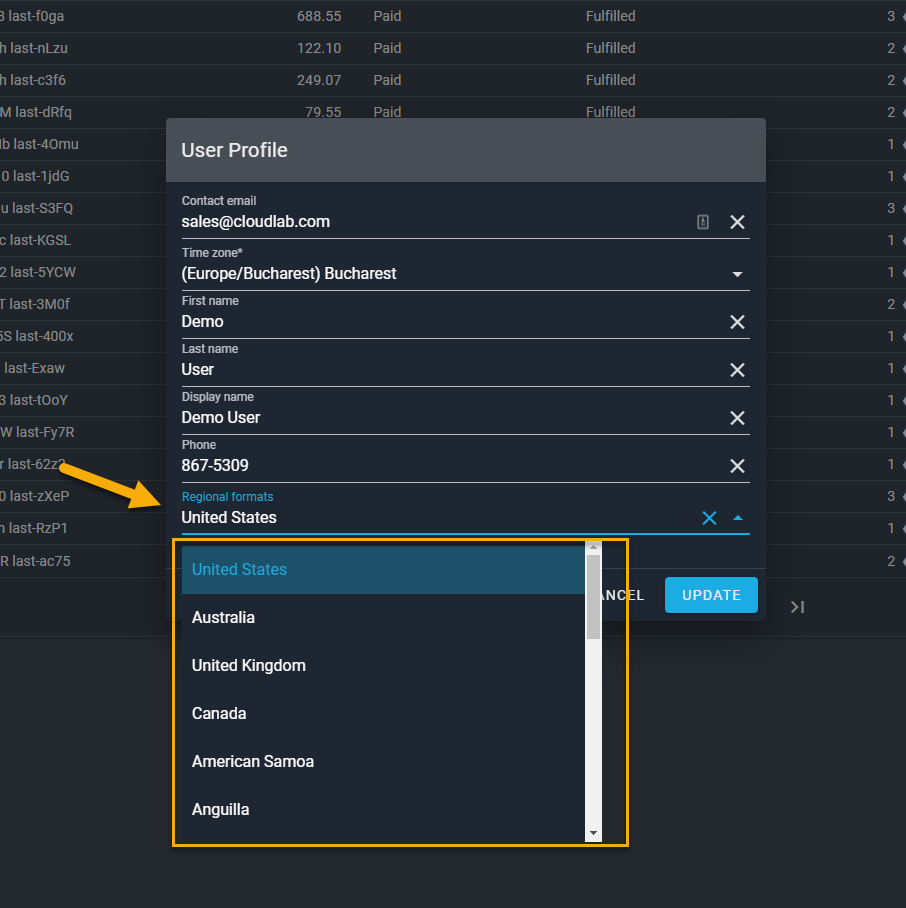The width and height of the screenshot is (906, 908).
Task: Clear the Contact email field
Action: (x=737, y=222)
